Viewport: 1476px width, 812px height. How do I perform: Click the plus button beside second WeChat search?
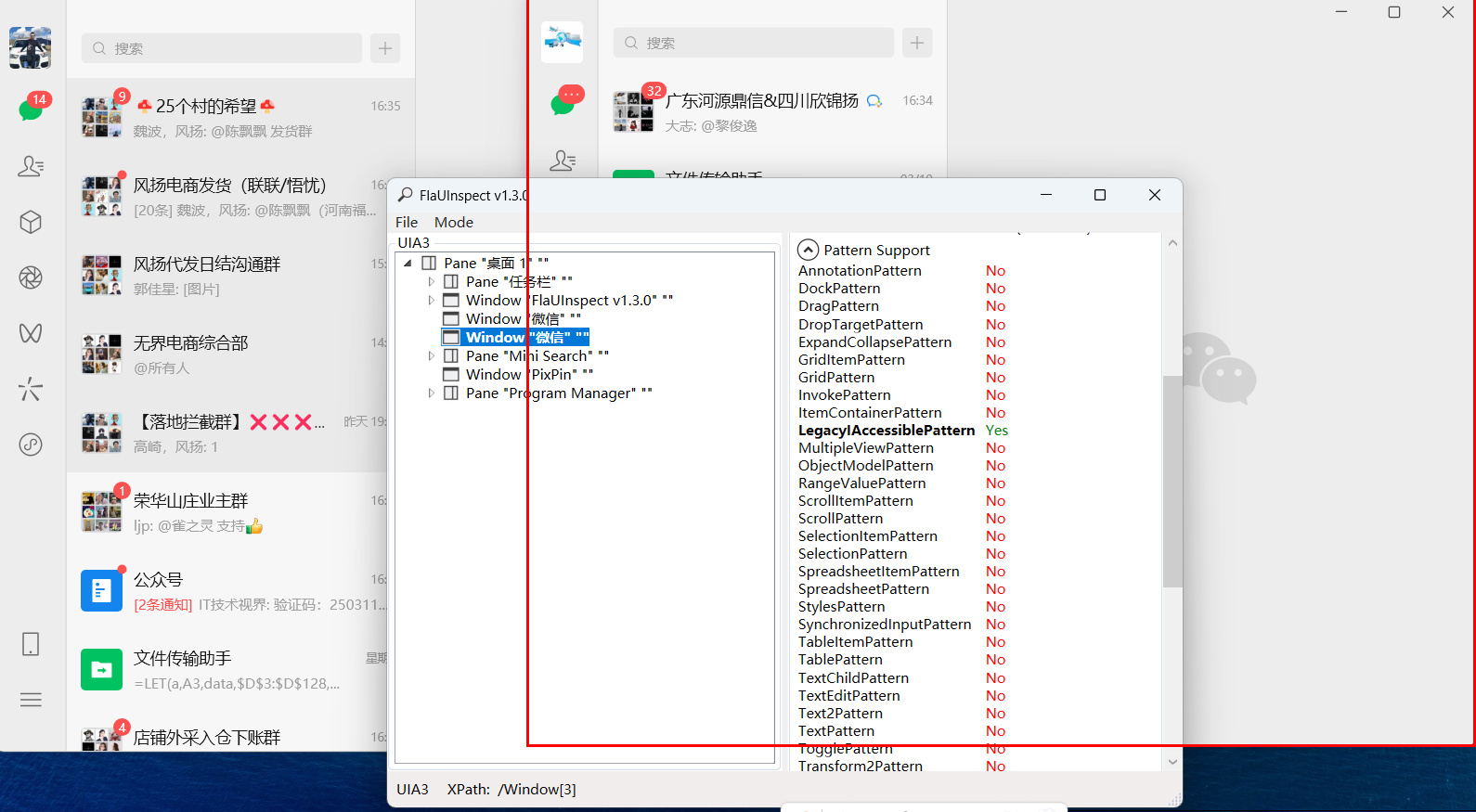point(917,43)
